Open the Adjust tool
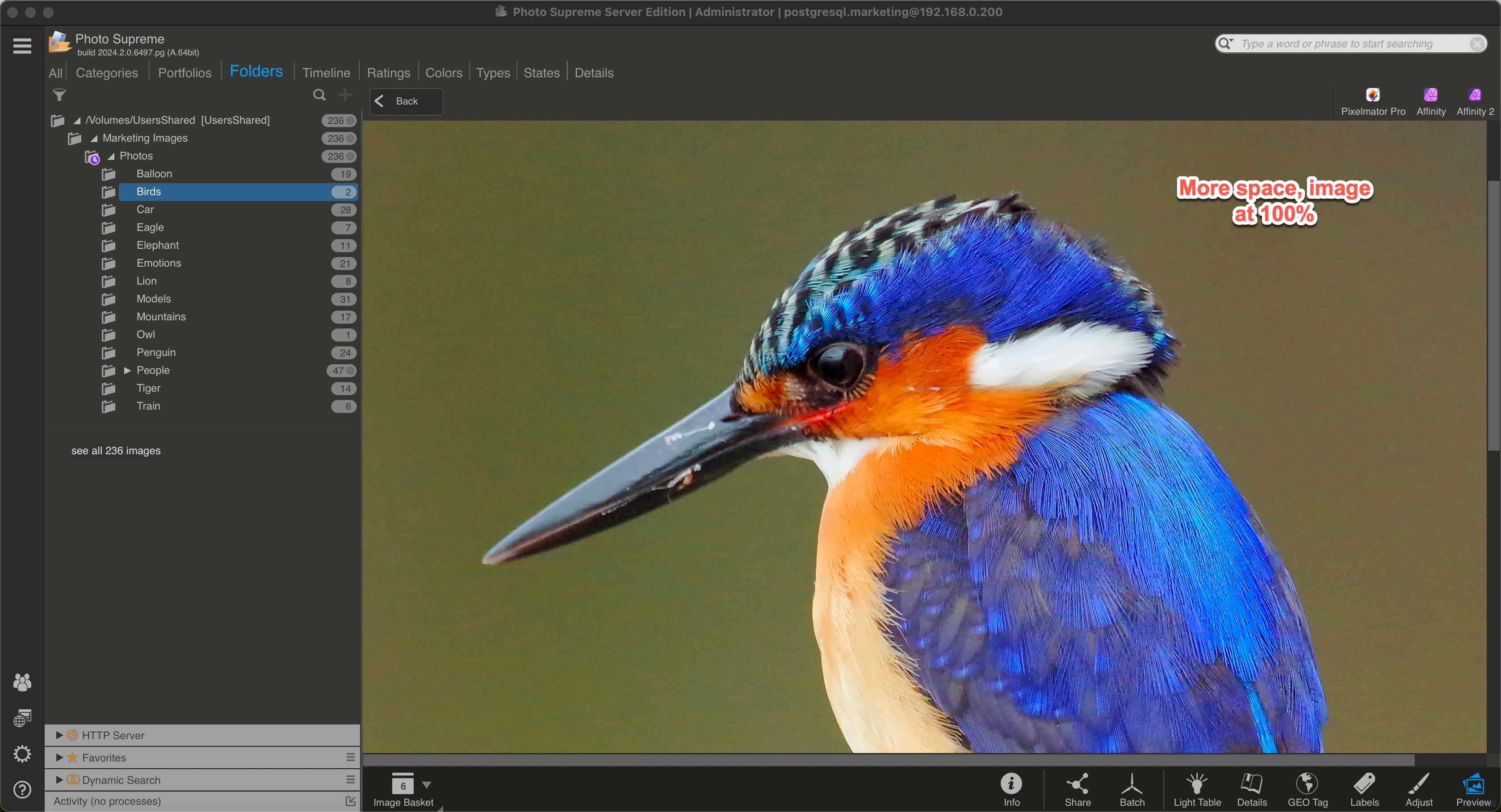1501x812 pixels. click(1418, 790)
